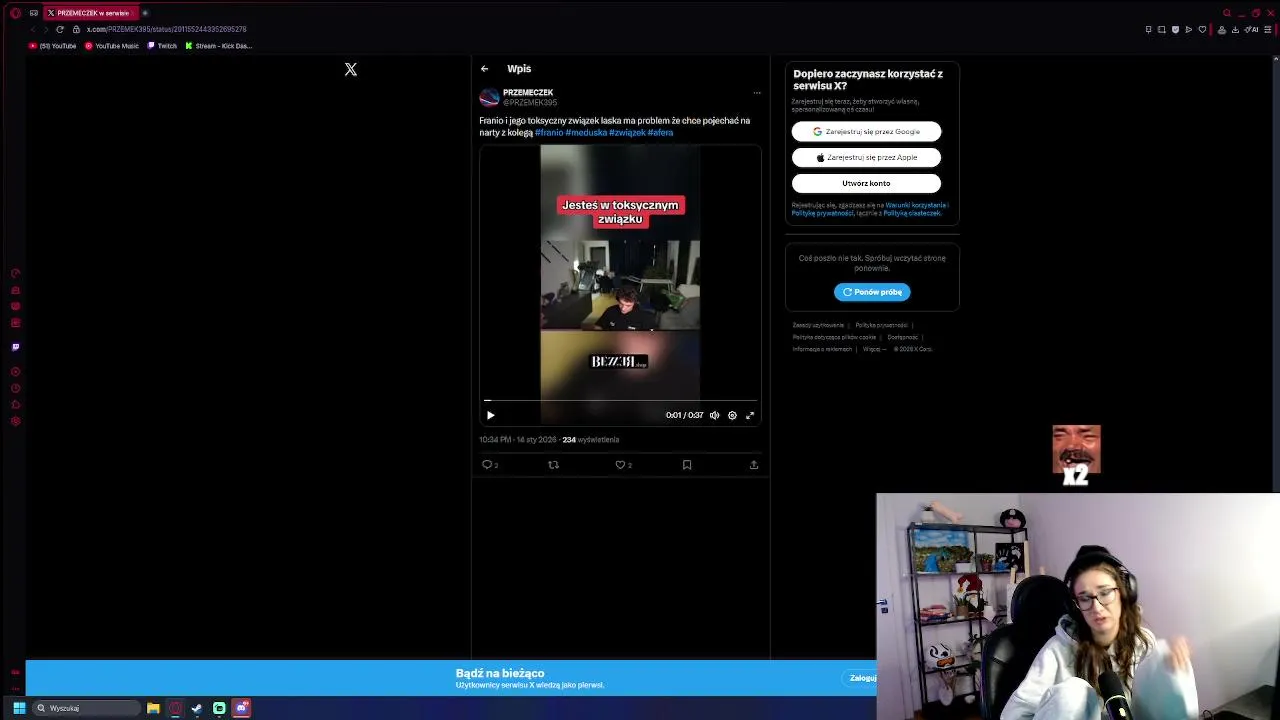Screen dimensions: 1280x720
Task: Play the embedded video
Action: tap(490, 415)
